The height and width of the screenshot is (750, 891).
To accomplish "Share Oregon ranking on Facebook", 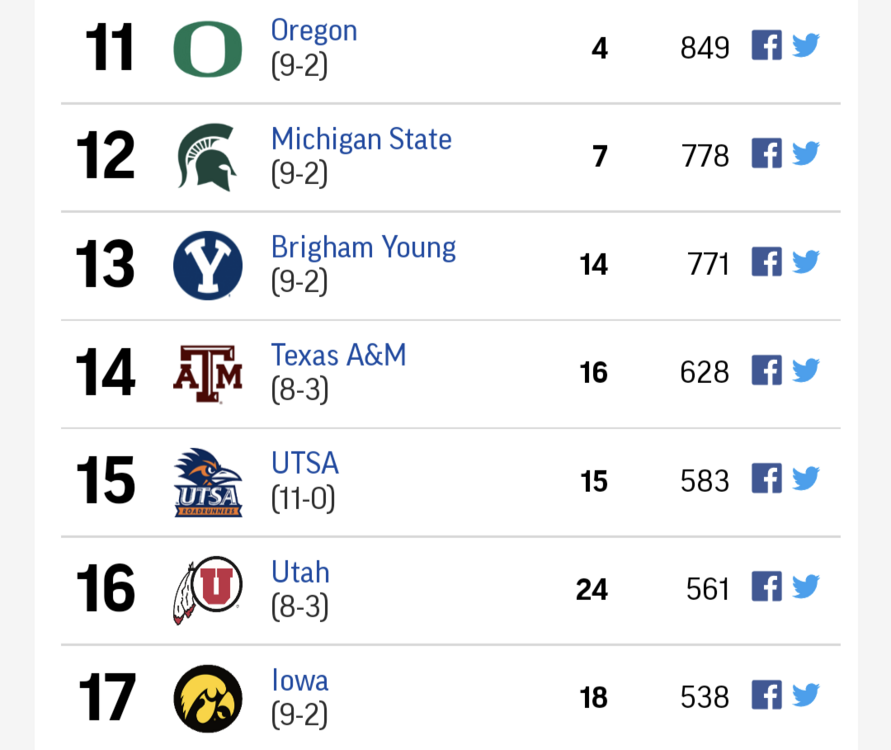I will click(767, 45).
